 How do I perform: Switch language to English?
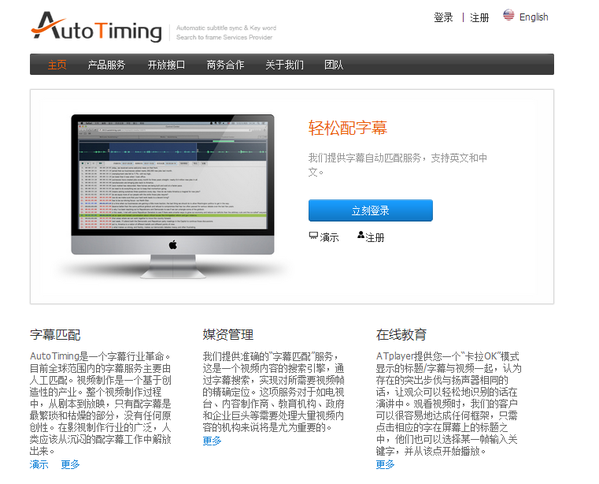[x=534, y=17]
